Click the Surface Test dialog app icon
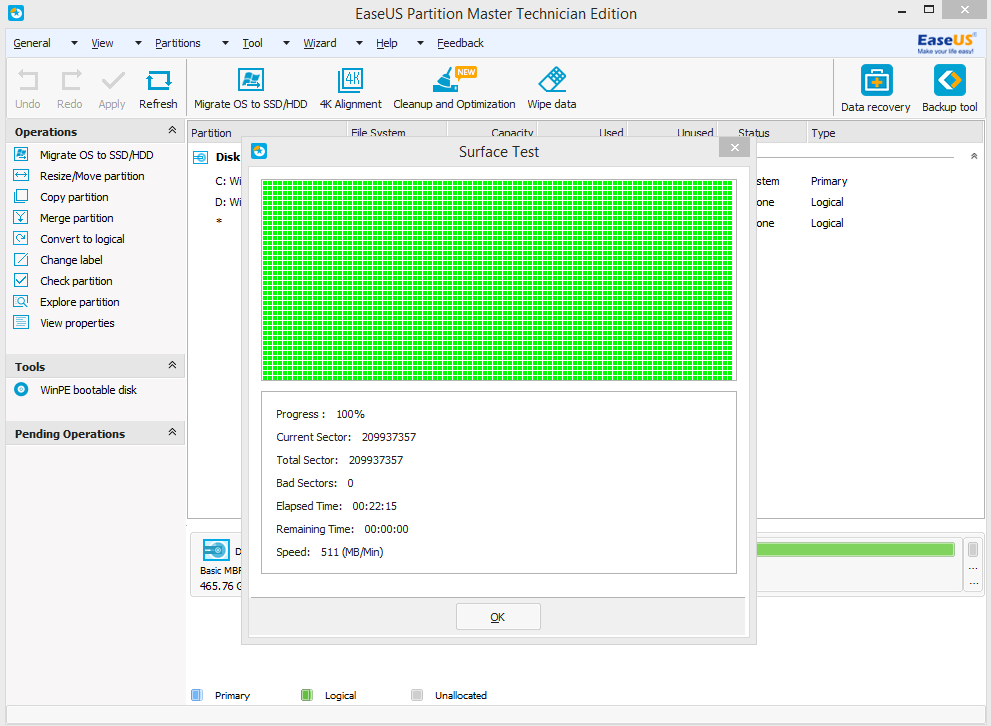 tap(259, 151)
